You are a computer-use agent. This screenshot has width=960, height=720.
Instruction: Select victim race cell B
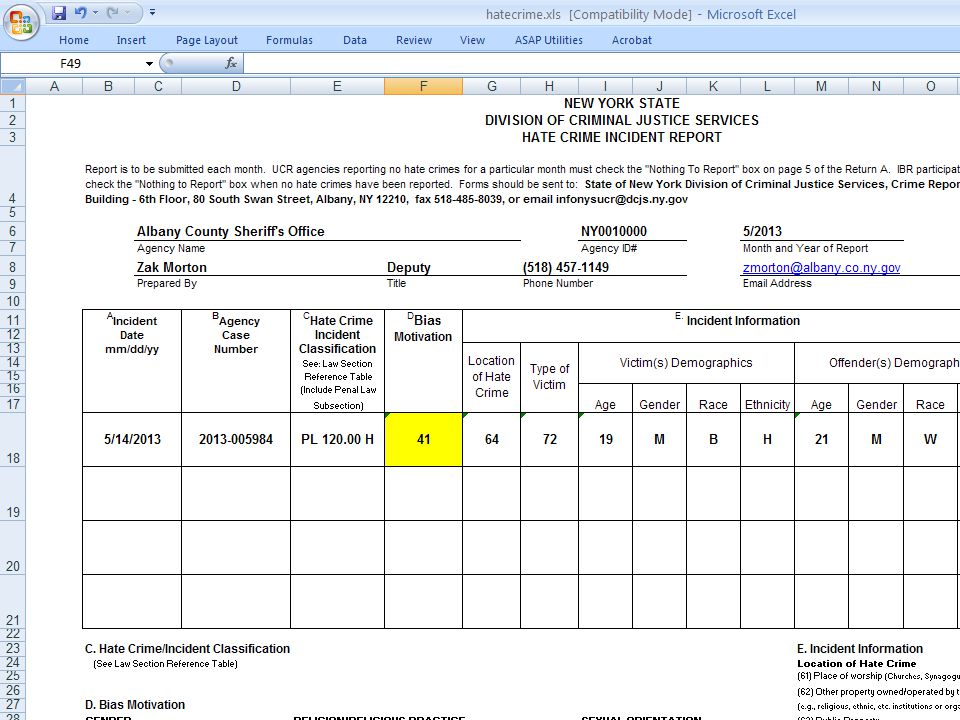tap(713, 439)
